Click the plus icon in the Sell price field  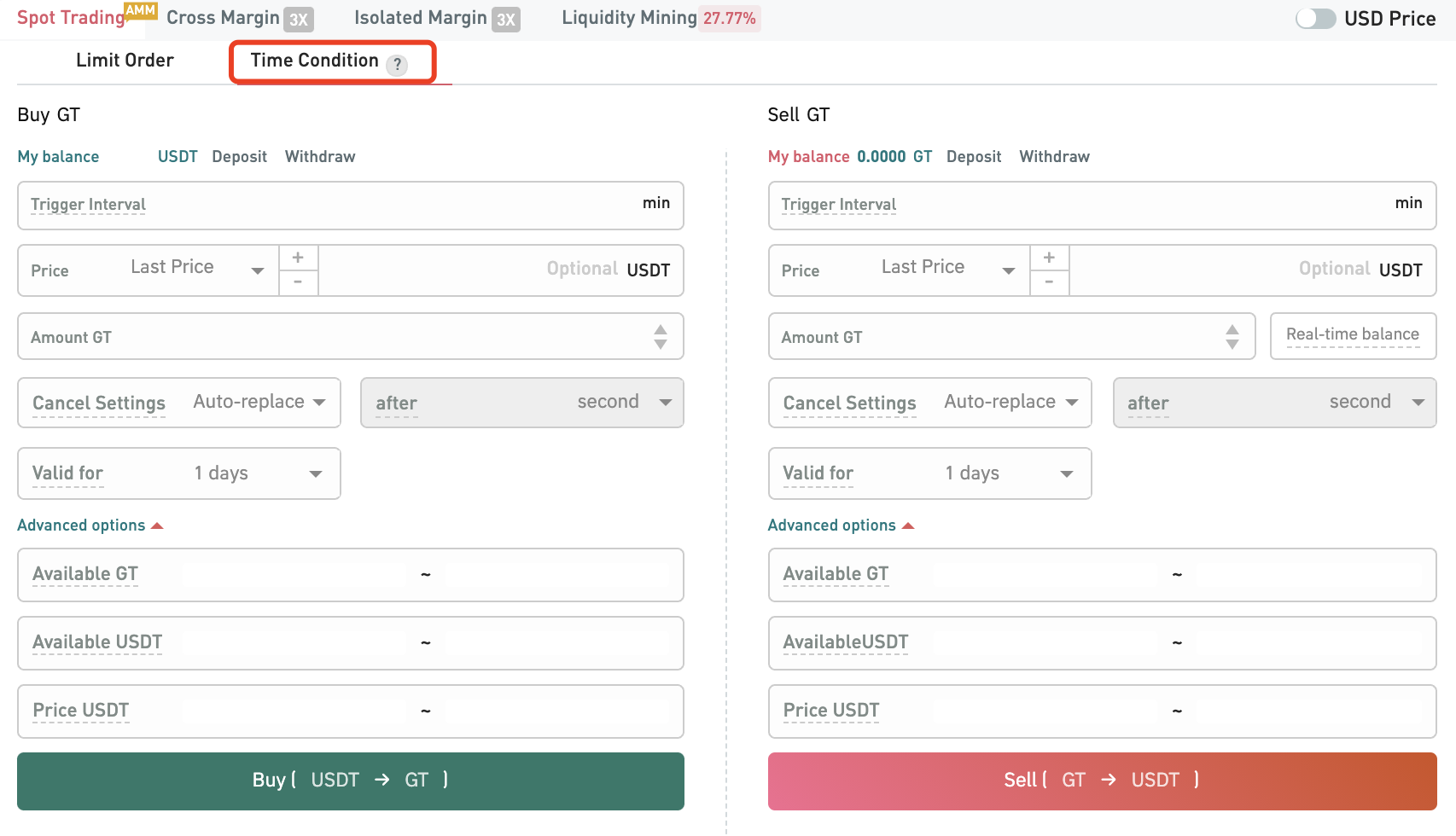pyautogui.click(x=1049, y=258)
